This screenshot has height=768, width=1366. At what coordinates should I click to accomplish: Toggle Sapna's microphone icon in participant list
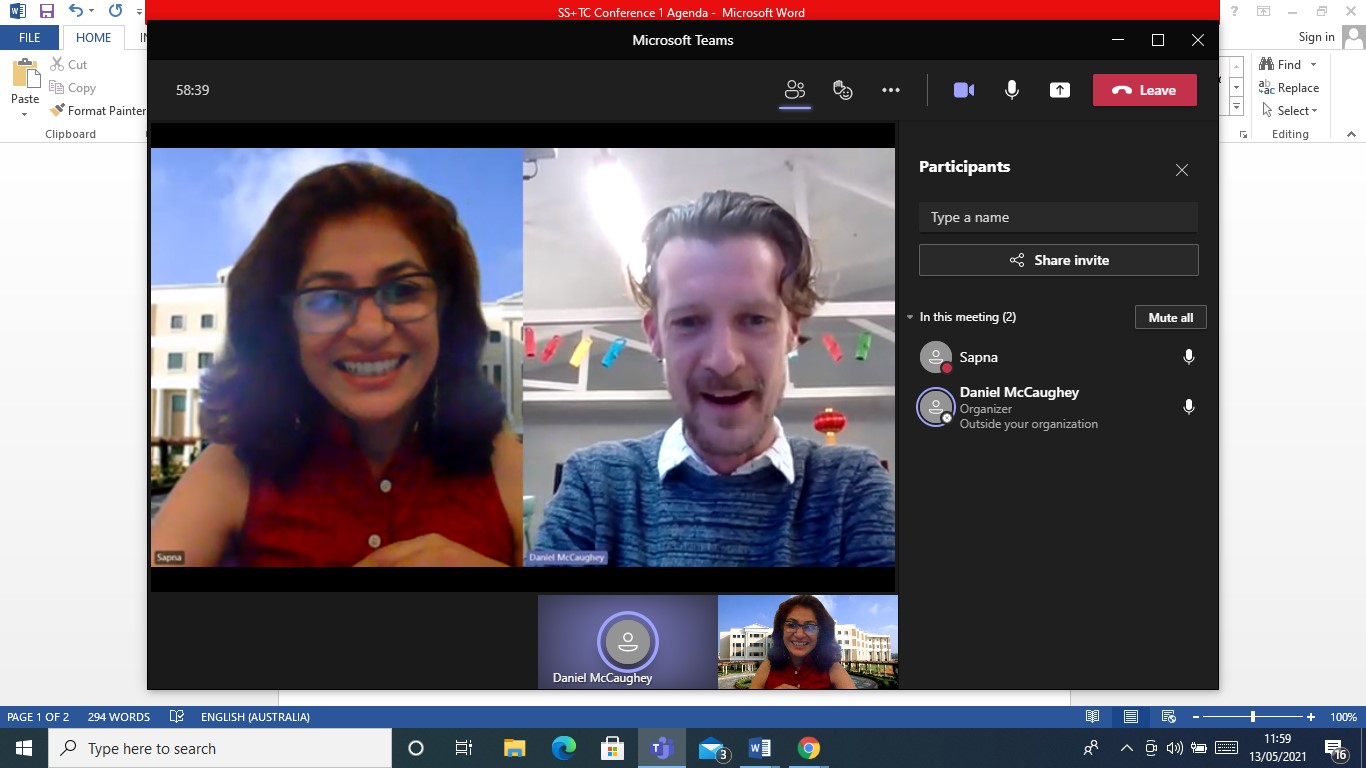(x=1188, y=357)
